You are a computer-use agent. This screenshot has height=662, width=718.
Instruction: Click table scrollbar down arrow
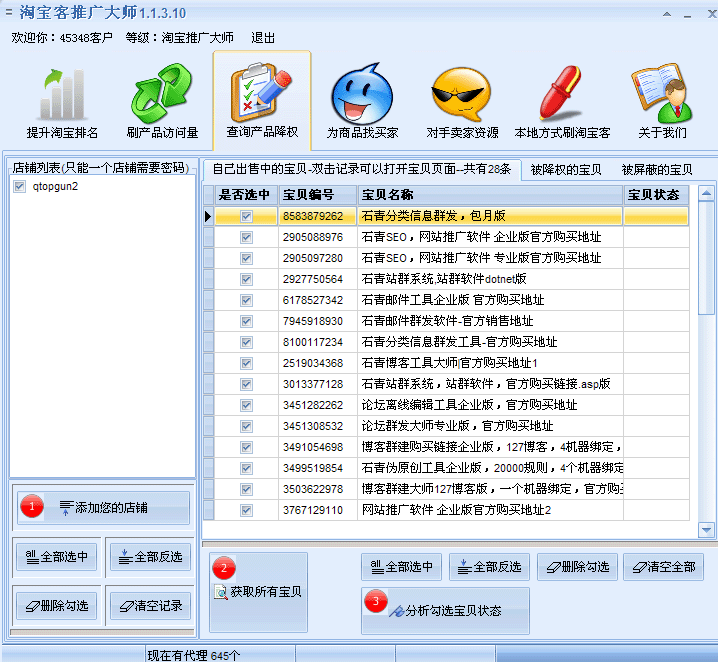coord(706,530)
